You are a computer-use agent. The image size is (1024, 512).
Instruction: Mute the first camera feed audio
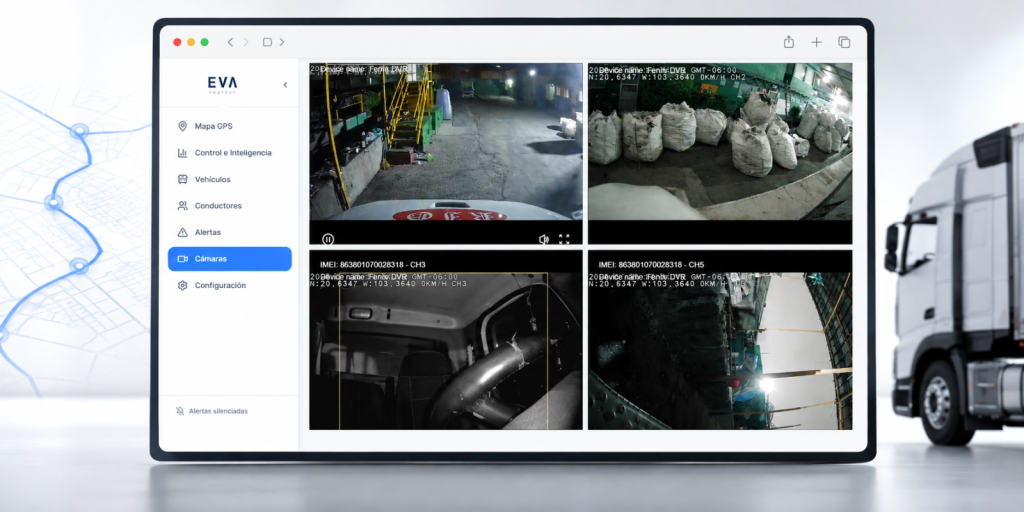point(543,240)
